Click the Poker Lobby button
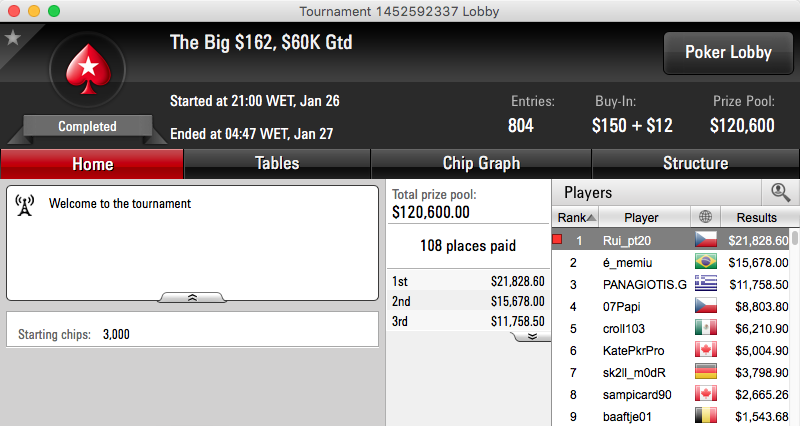Image resolution: width=800 pixels, height=426 pixels. pos(728,53)
